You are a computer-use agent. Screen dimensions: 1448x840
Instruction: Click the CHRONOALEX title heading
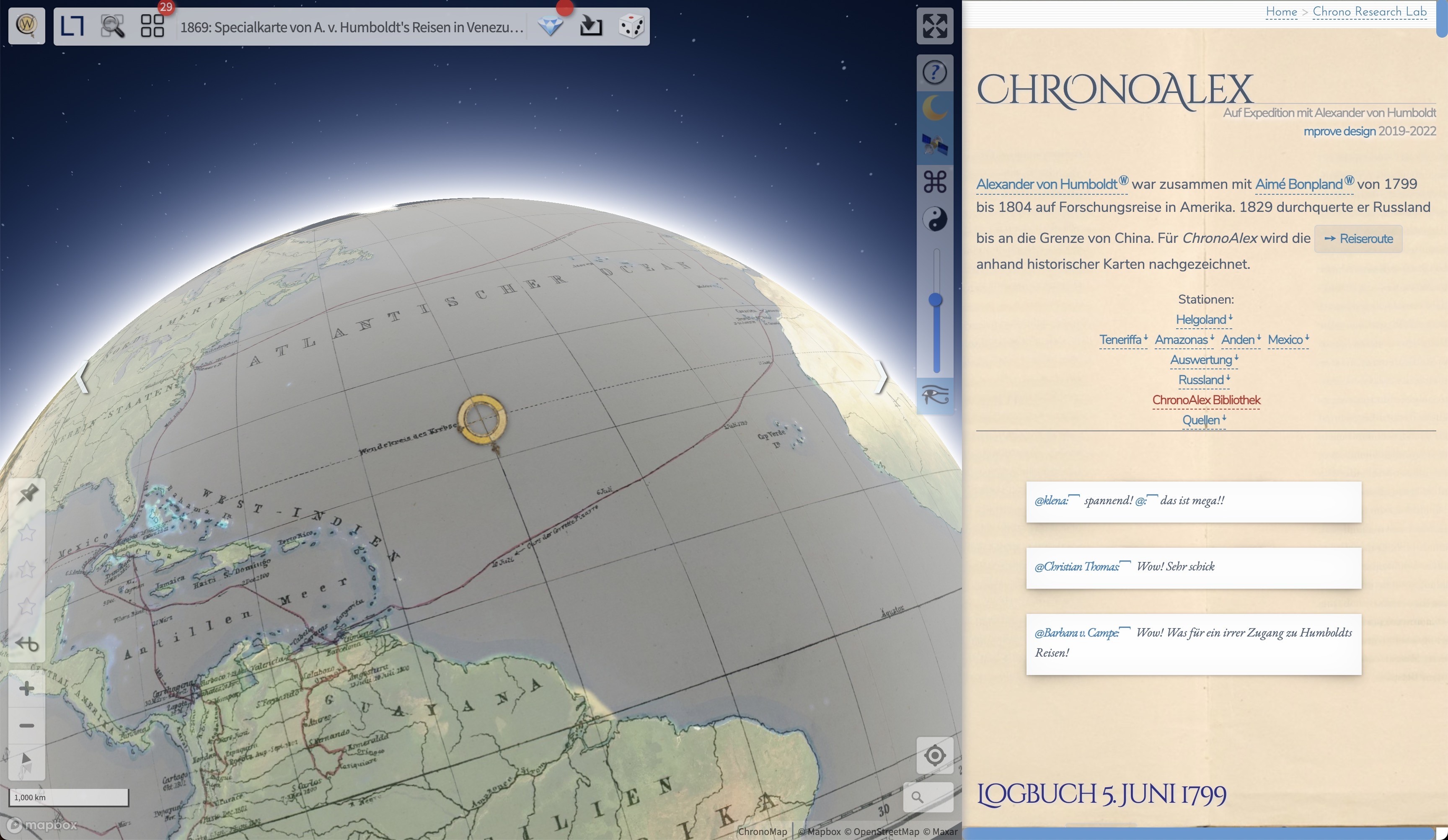tap(1115, 91)
